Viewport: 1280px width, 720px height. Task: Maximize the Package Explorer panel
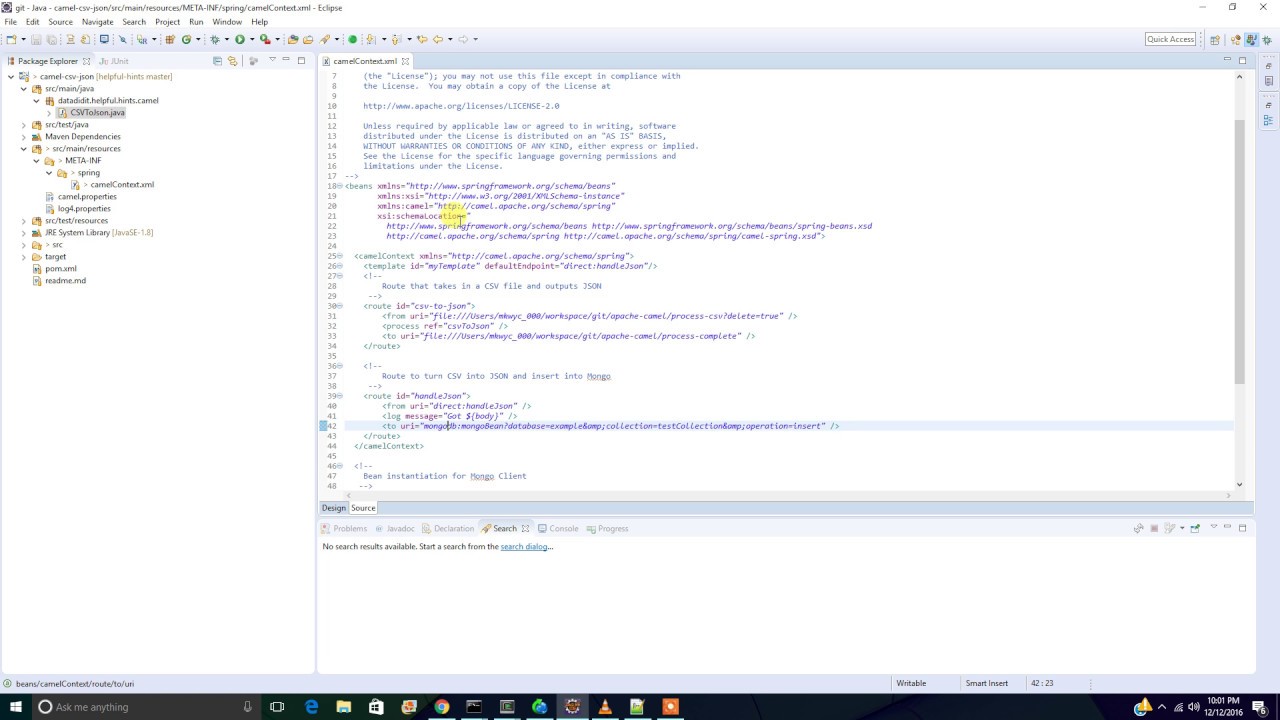point(301,61)
